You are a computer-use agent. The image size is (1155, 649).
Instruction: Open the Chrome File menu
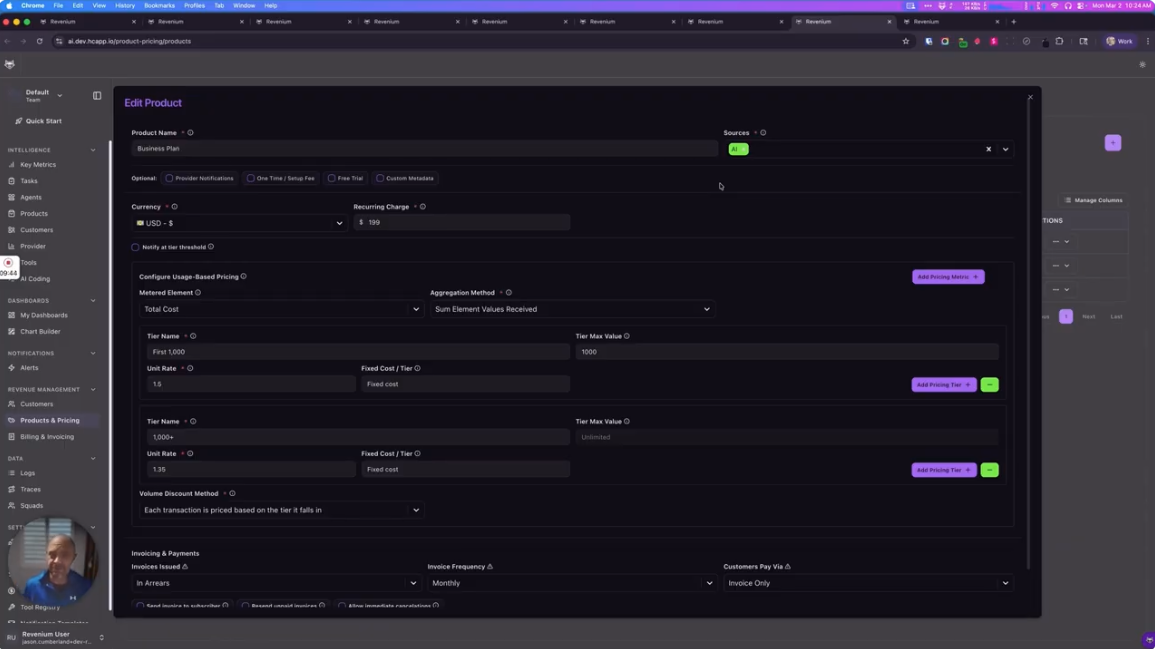pos(59,5)
